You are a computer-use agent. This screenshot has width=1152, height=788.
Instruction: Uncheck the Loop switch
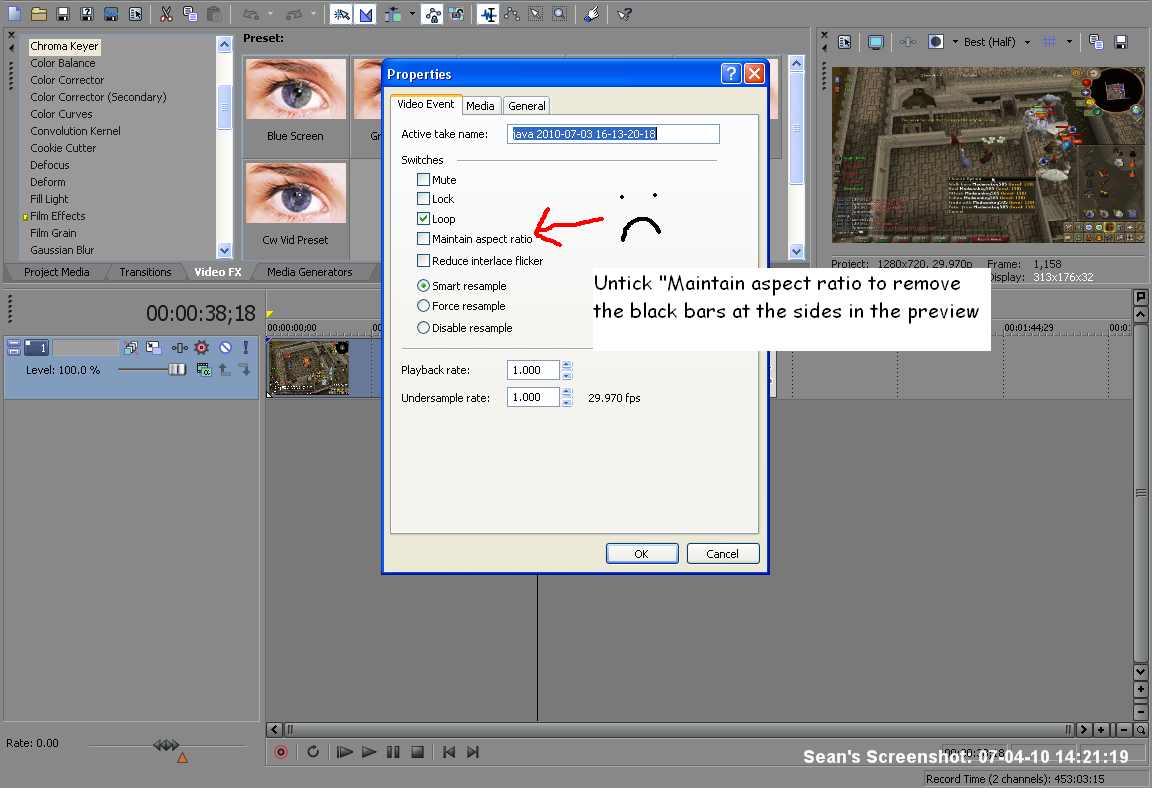click(x=424, y=219)
